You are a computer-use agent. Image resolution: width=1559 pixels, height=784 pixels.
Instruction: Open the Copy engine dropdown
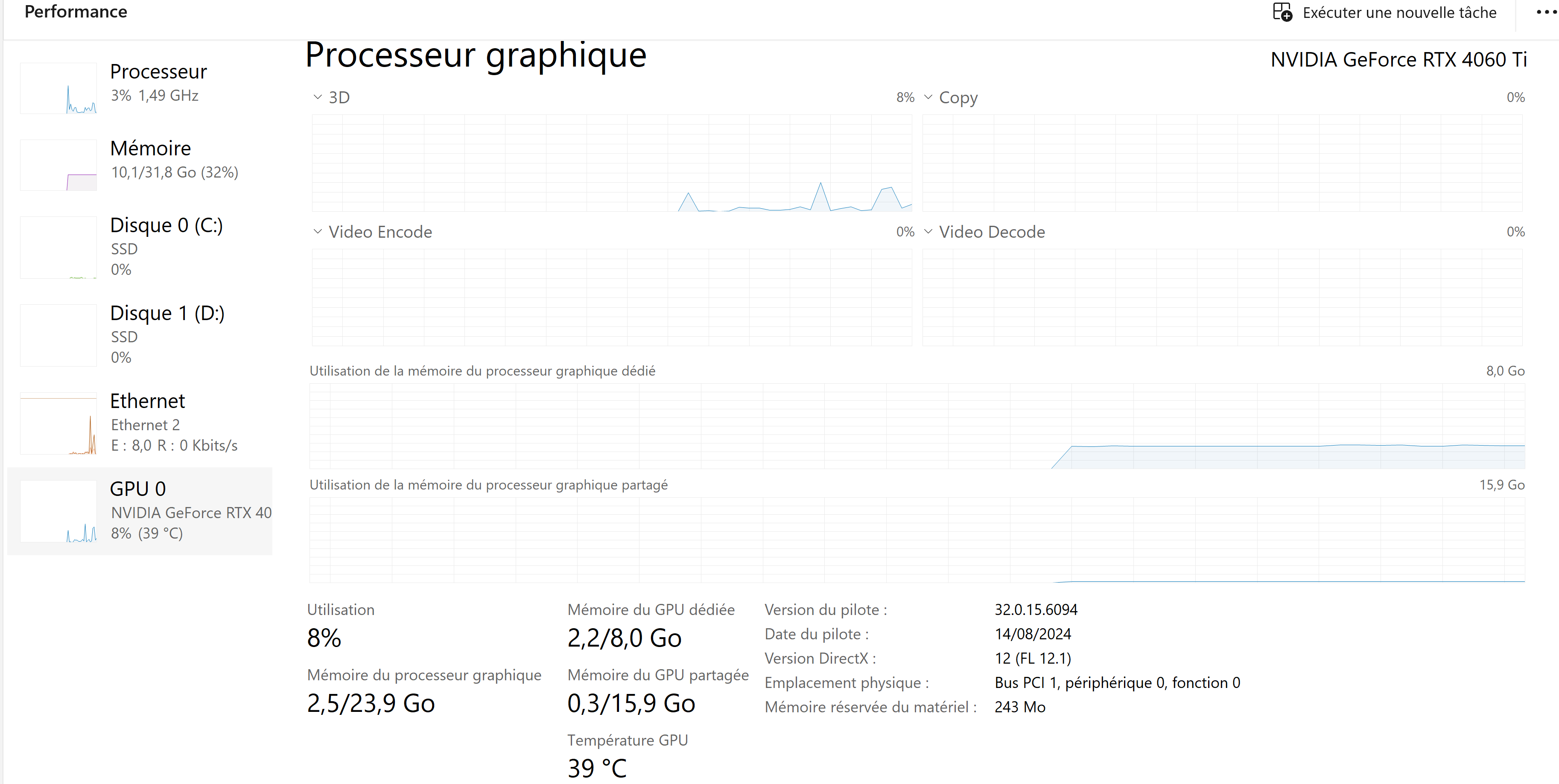(928, 97)
